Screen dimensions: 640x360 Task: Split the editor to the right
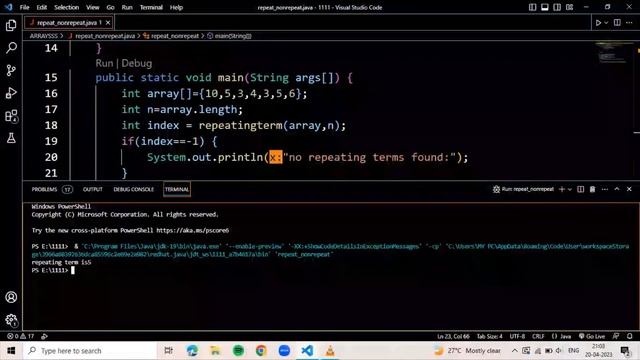(x=617, y=23)
